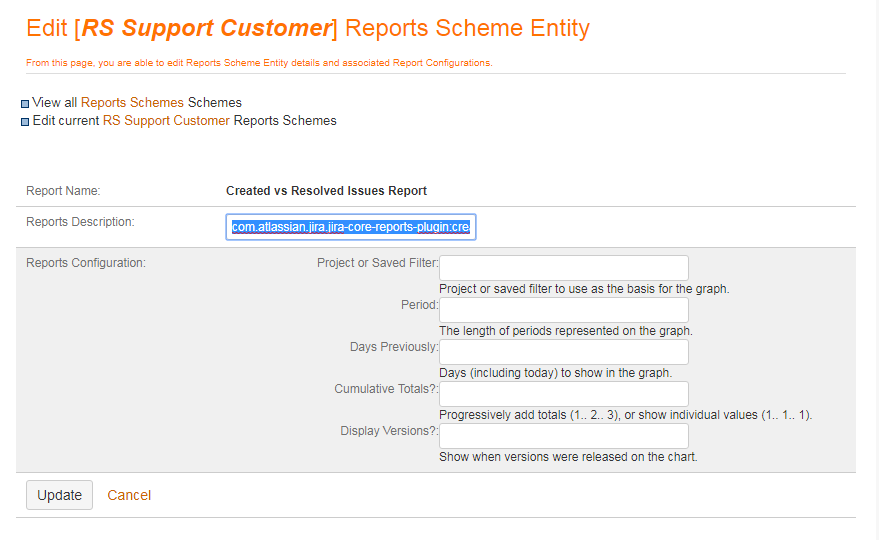
Task: Open the Reports Schemes link
Action: click(x=132, y=103)
